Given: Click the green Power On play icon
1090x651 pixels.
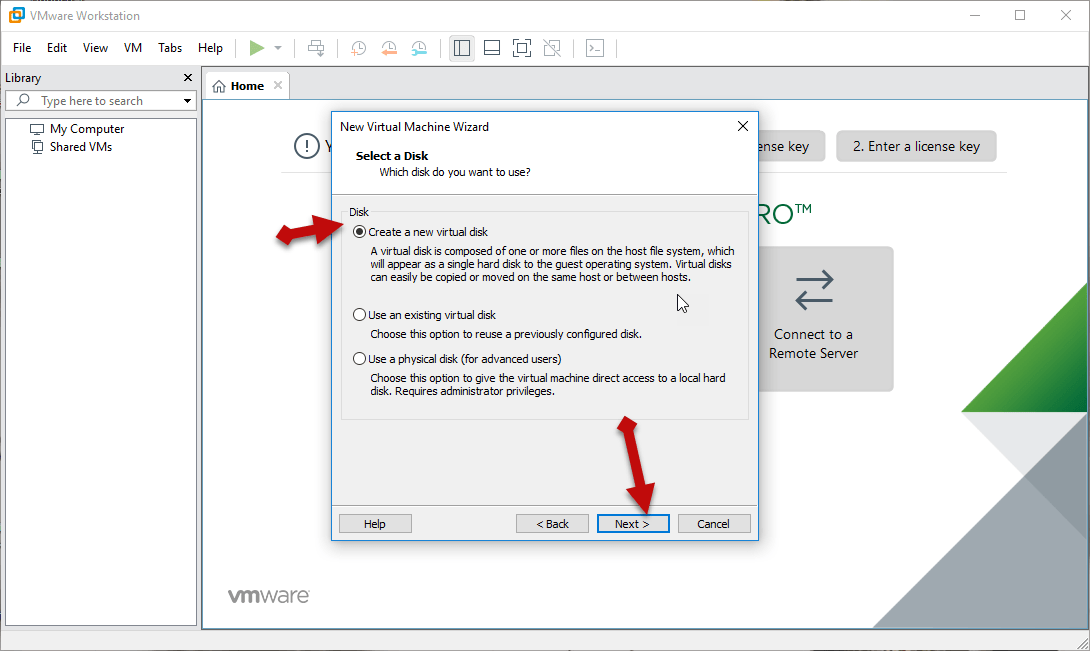Looking at the screenshot, I should [x=257, y=48].
